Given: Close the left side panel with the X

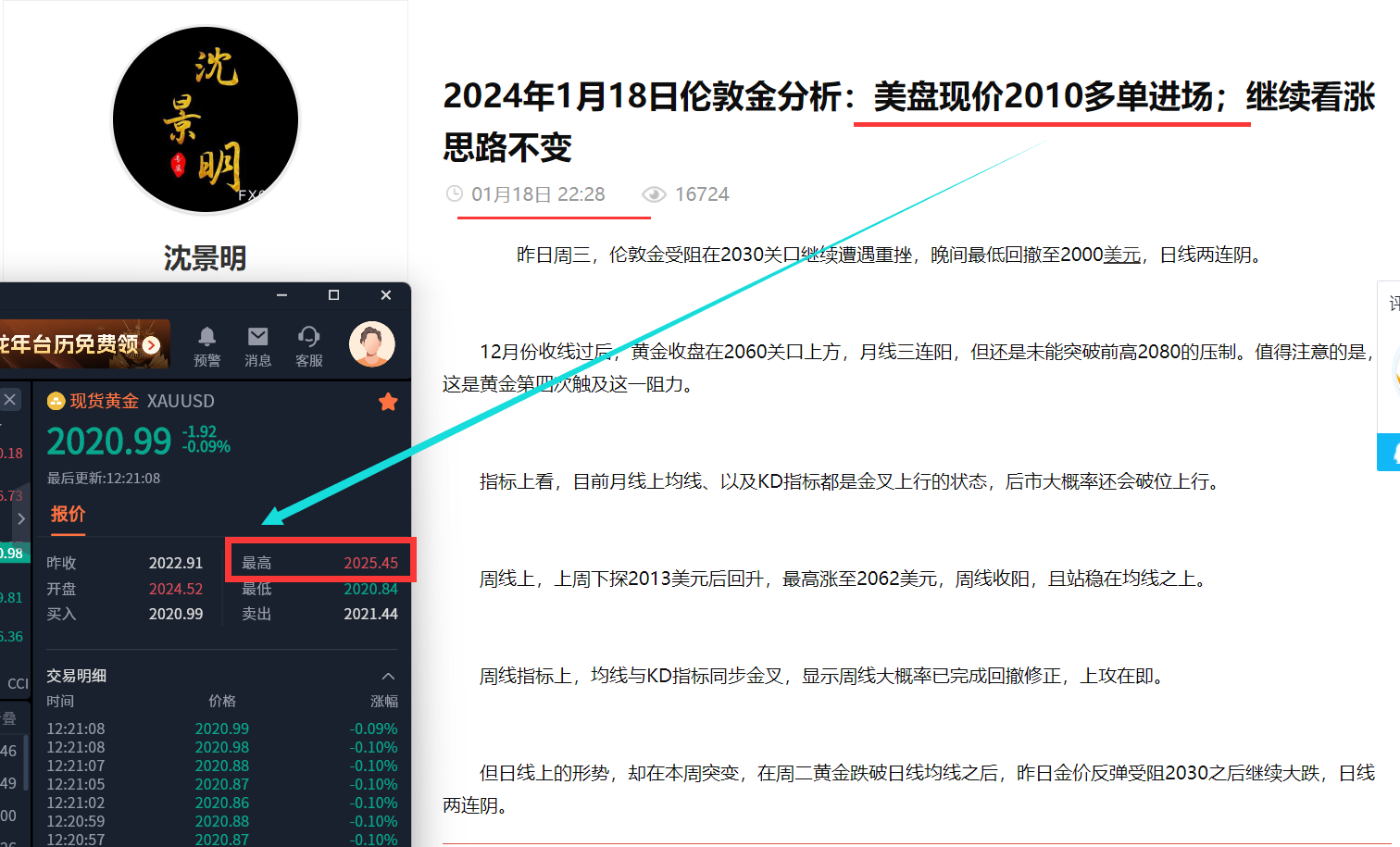Looking at the screenshot, I should tap(9, 399).
